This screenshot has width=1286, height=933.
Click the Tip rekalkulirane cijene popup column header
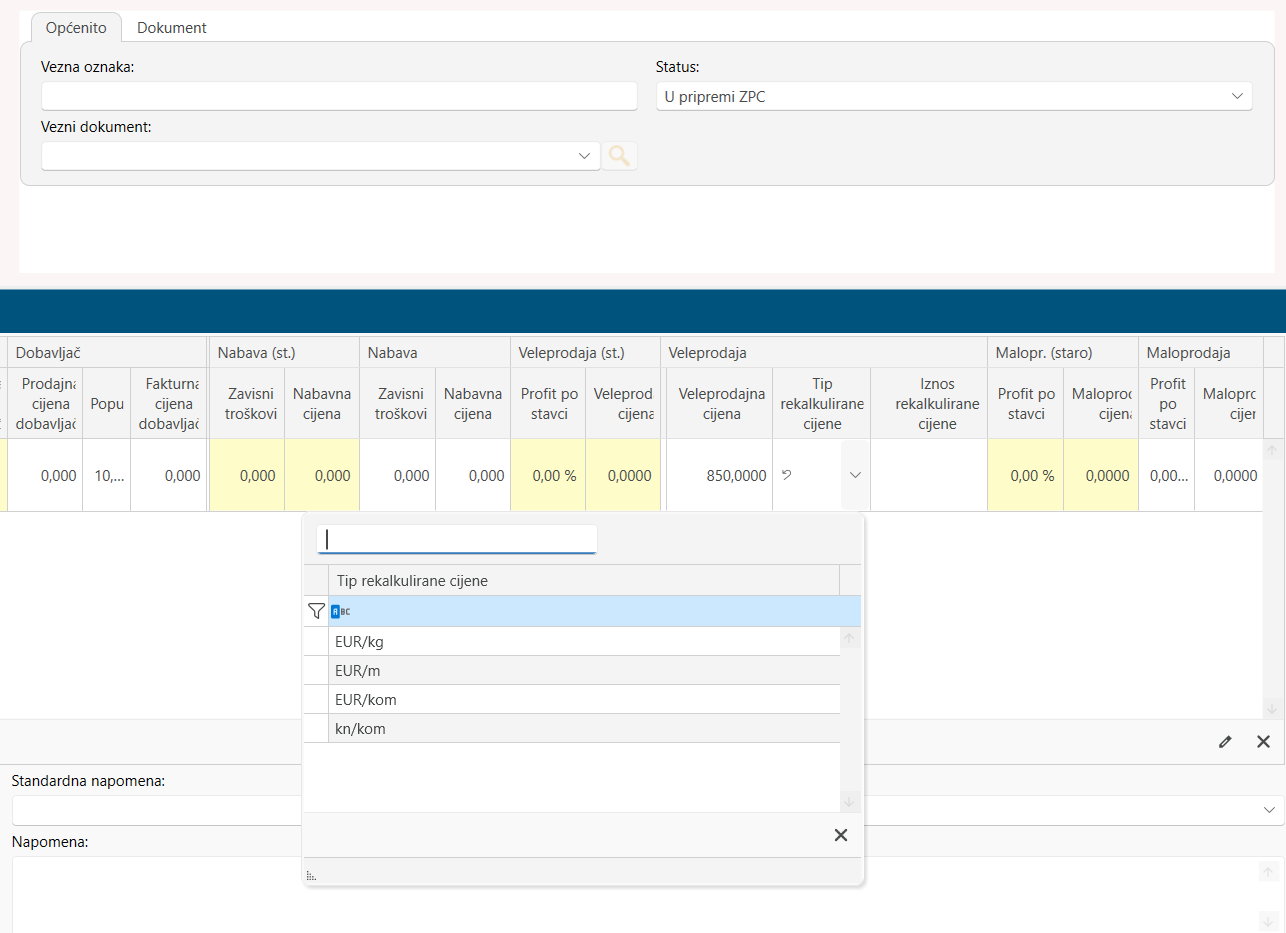[x=584, y=581]
